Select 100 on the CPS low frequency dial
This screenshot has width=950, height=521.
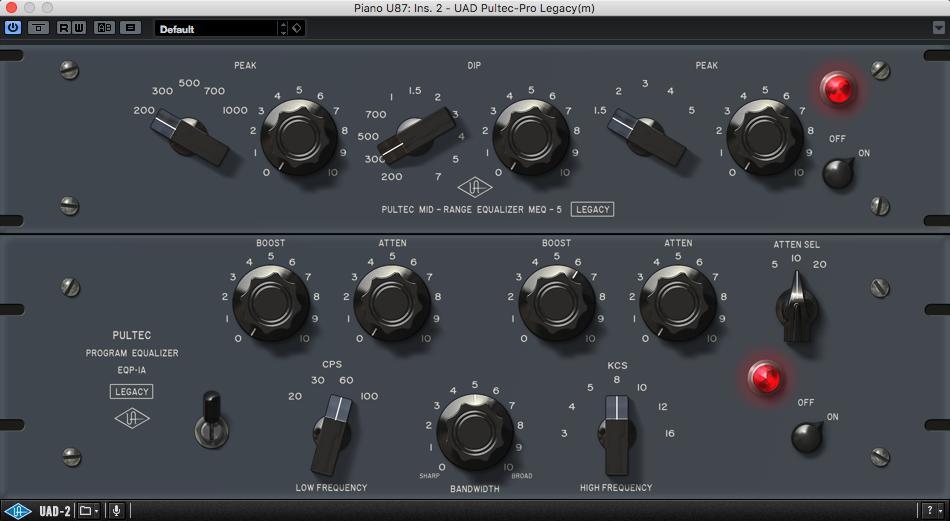click(369, 396)
